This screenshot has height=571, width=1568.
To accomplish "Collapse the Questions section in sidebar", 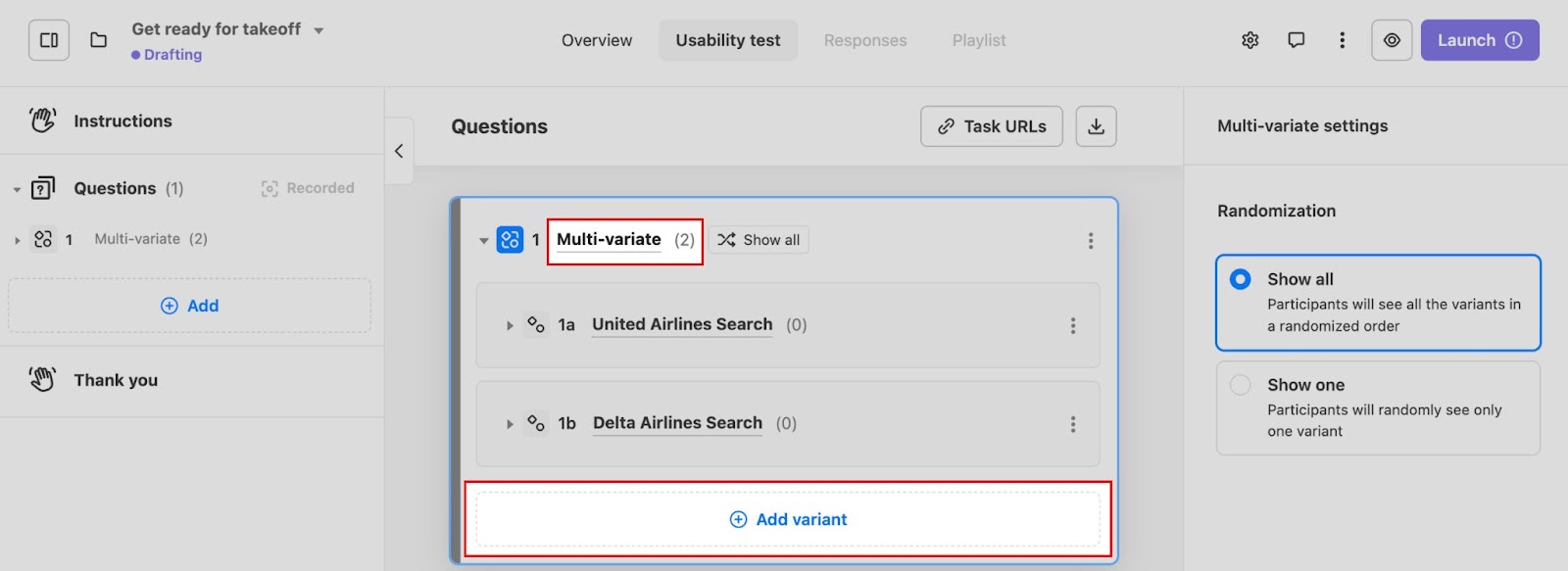I will 17,189.
